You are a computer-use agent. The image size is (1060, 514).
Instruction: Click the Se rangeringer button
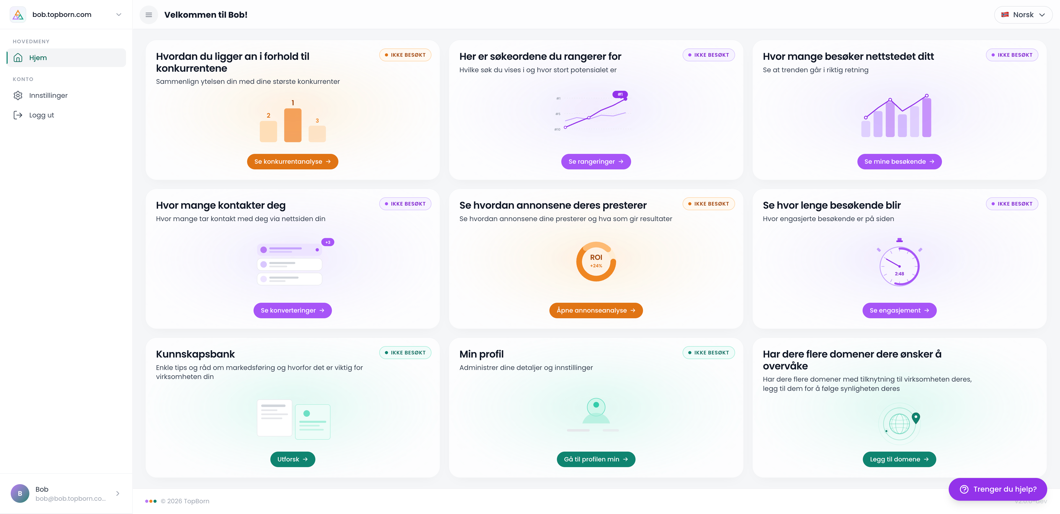click(596, 162)
